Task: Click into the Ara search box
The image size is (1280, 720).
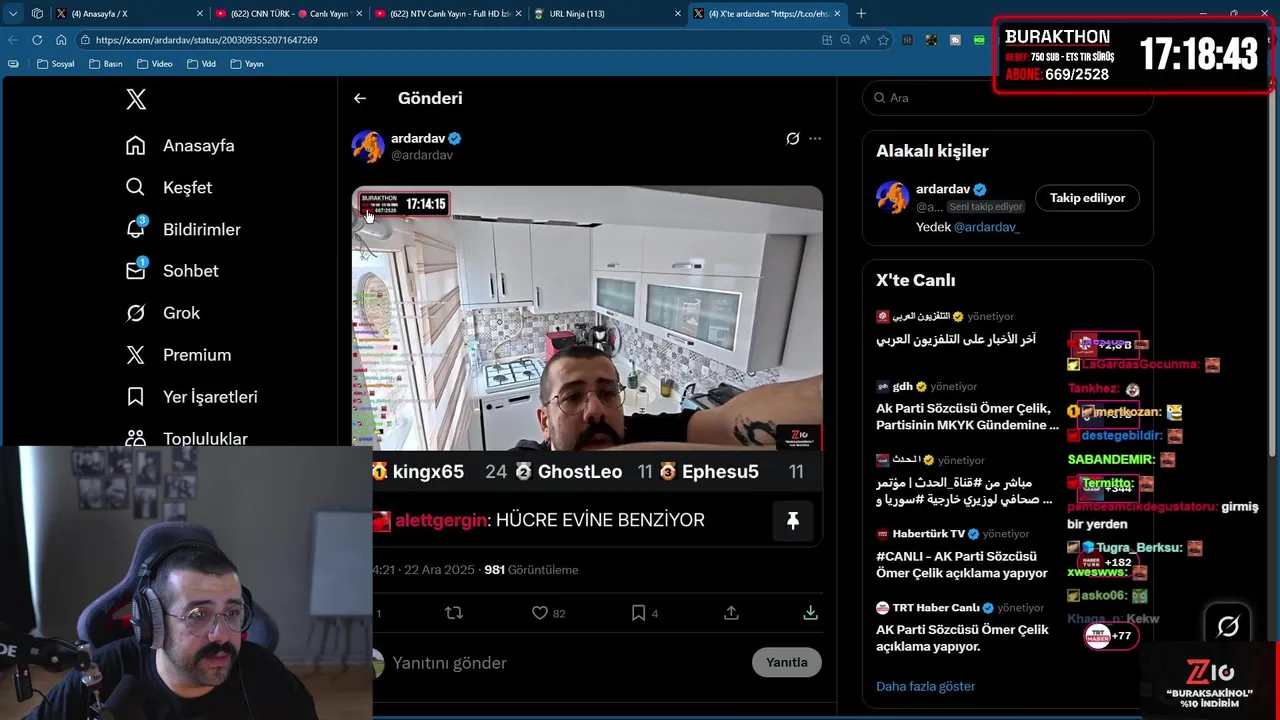Action: point(1007,98)
